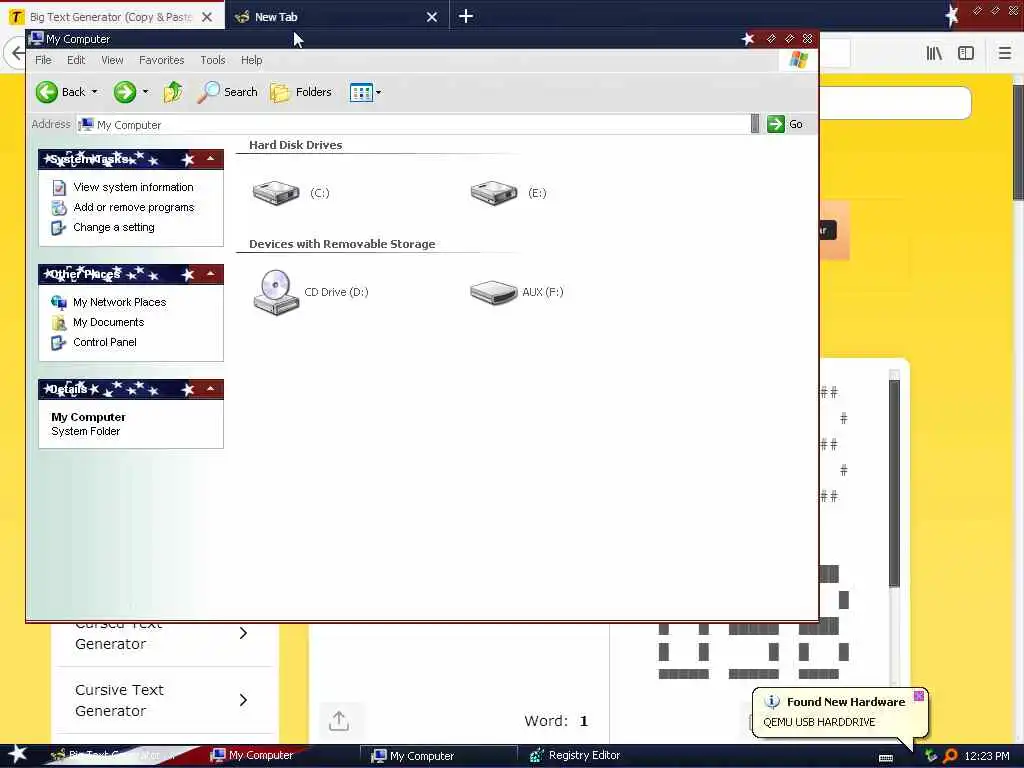Viewport: 1024px width, 768px height.
Task: Open the browser hamburger menu
Action: [1004, 54]
